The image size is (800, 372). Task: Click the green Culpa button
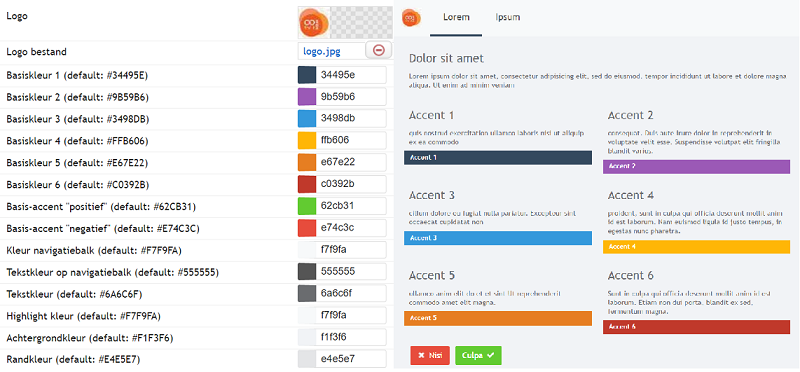478,356
